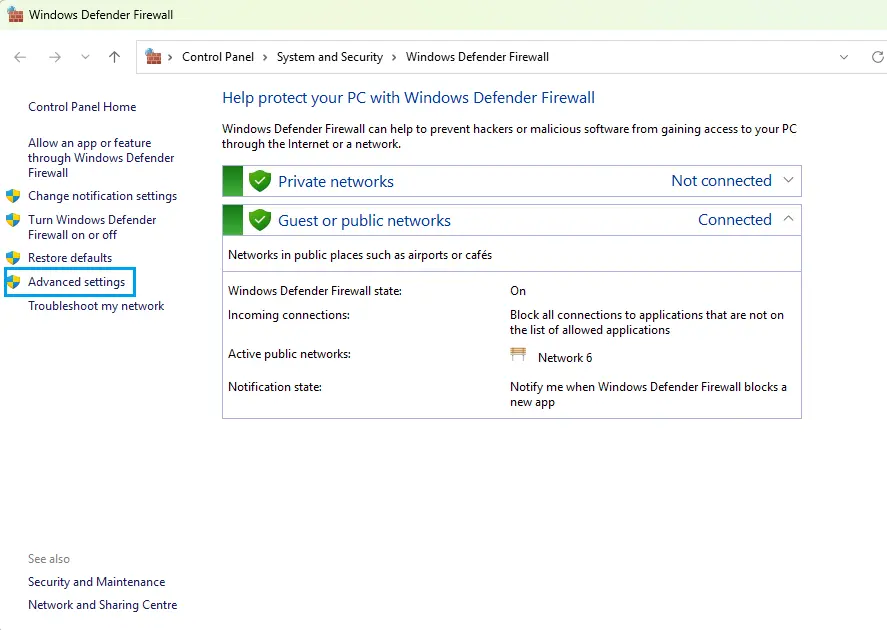Open Allow an app or feature link
The image size is (887, 630).
[x=101, y=158]
